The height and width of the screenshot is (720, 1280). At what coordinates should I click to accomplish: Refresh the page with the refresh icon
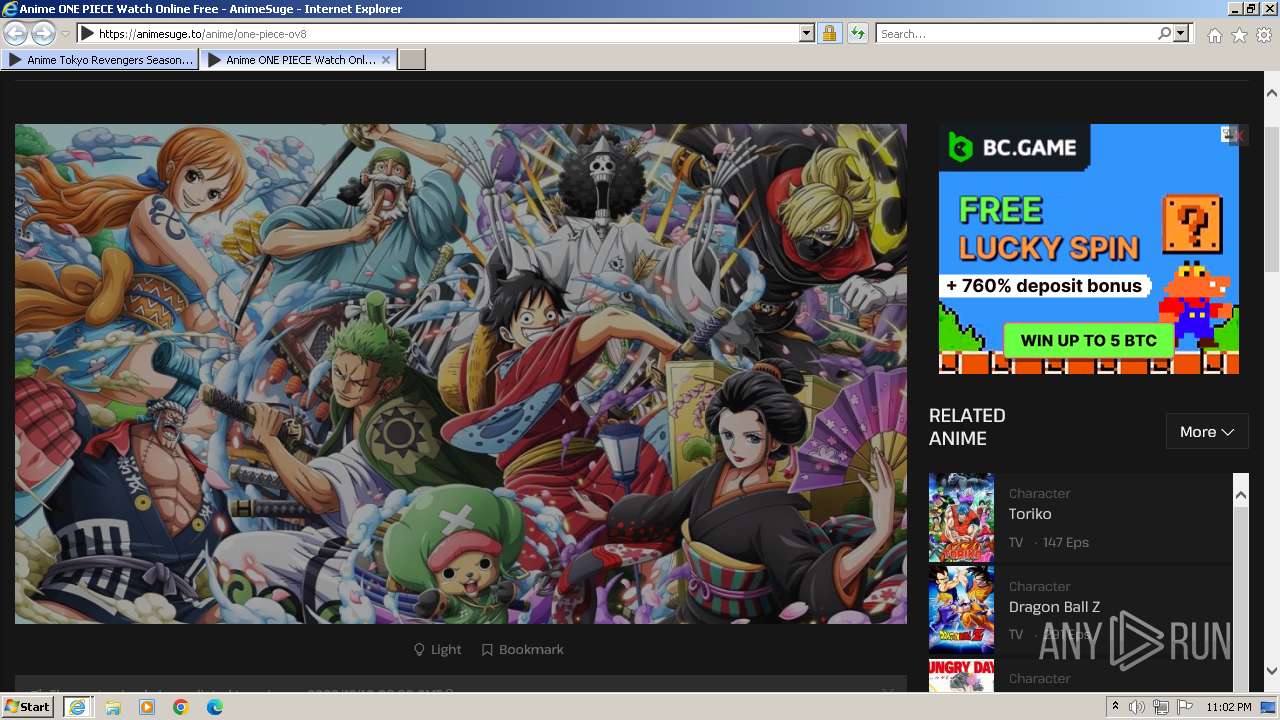tap(857, 34)
